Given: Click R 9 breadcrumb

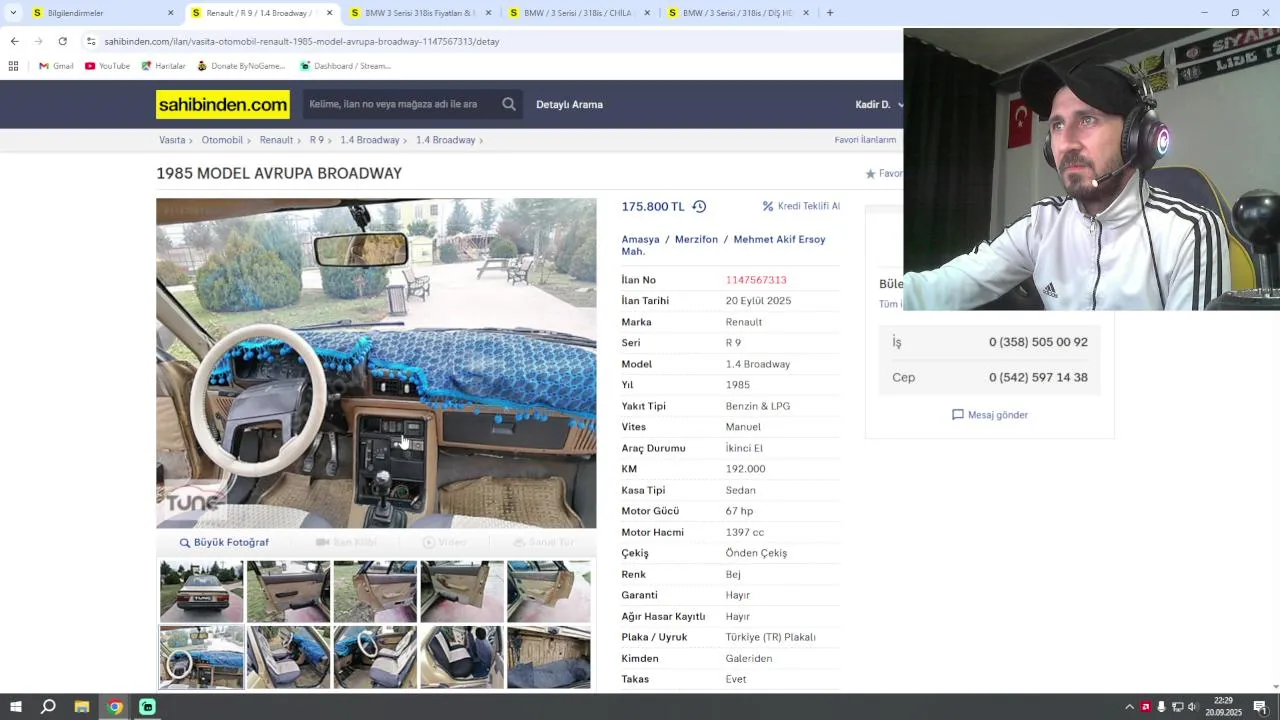Looking at the screenshot, I should pyautogui.click(x=317, y=140).
